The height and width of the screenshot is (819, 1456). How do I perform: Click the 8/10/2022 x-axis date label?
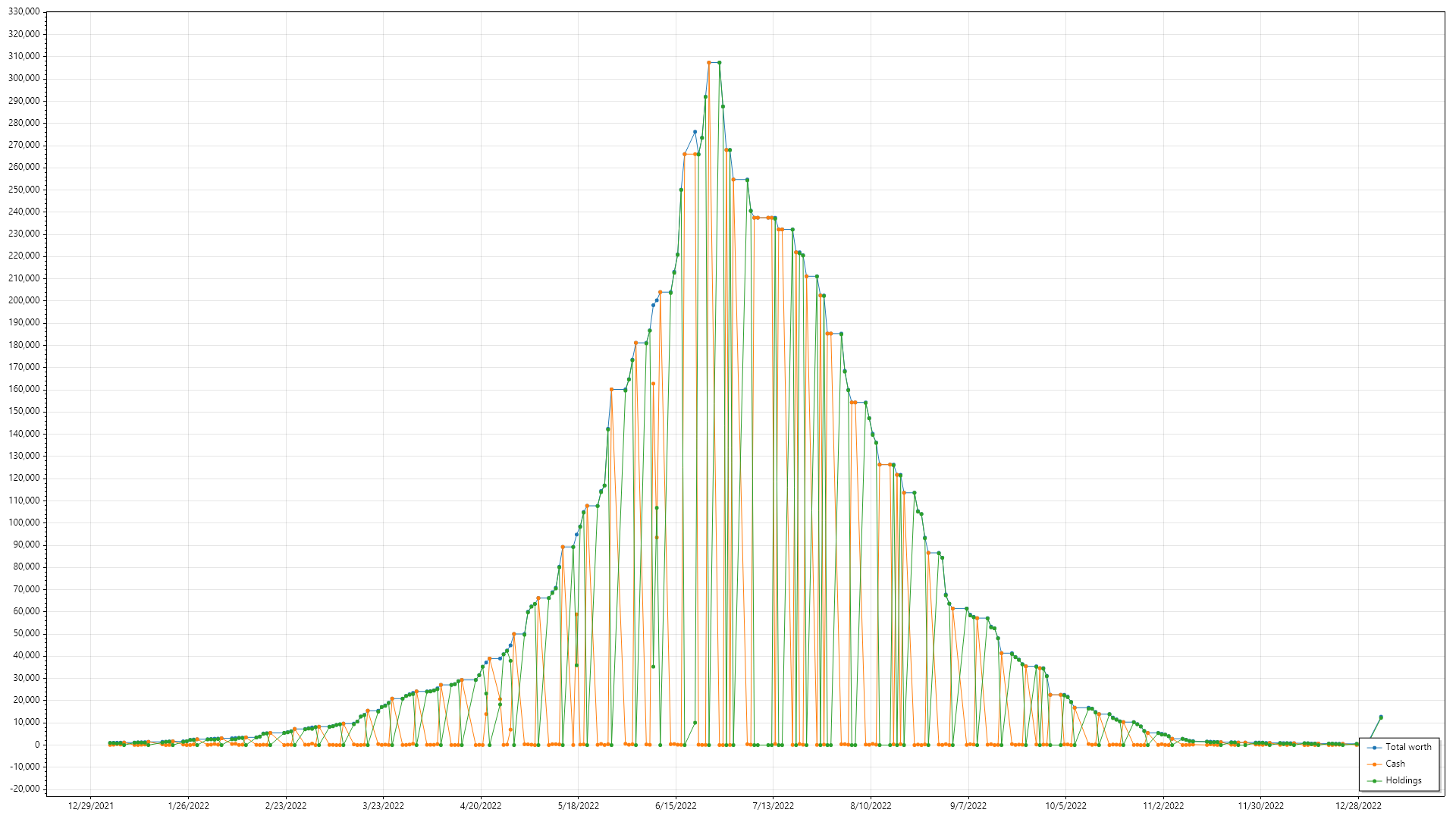pos(871,806)
